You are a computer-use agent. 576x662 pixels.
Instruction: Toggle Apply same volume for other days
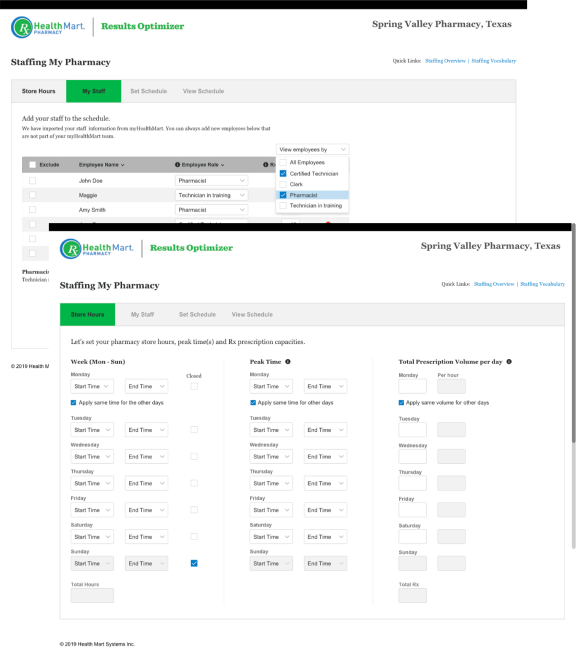point(401,403)
